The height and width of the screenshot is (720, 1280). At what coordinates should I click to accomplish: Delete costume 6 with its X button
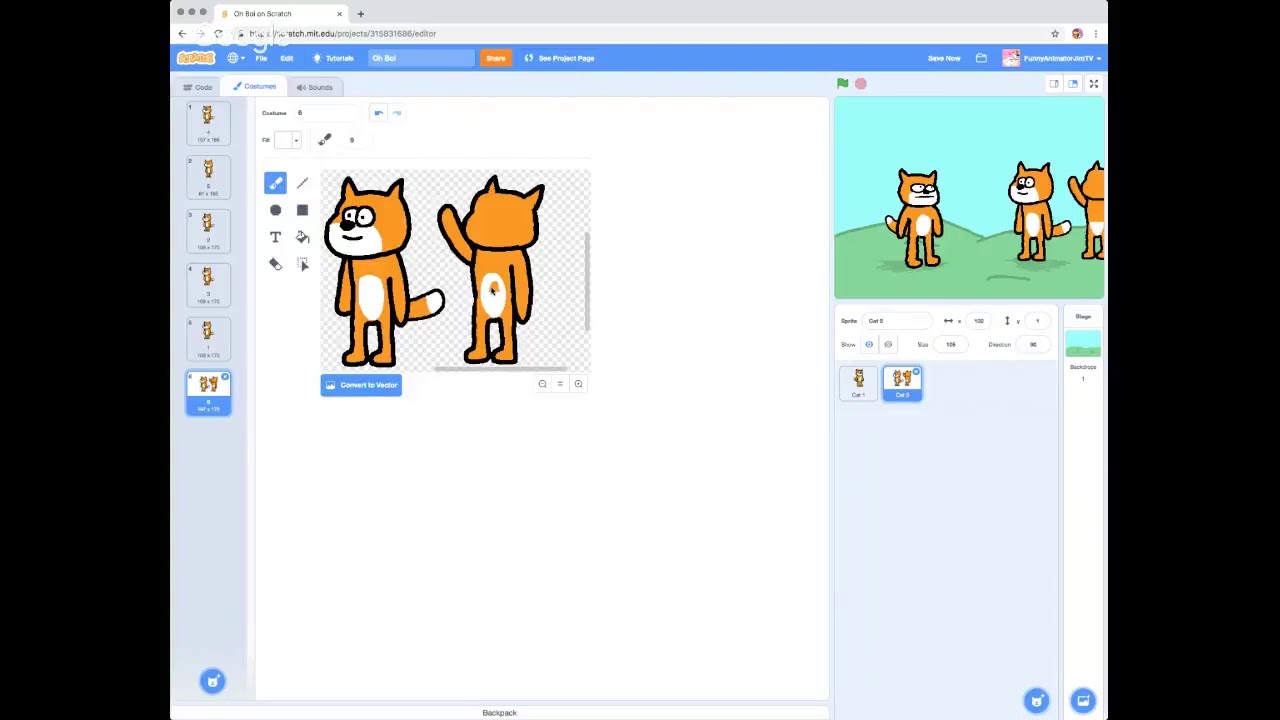225,377
